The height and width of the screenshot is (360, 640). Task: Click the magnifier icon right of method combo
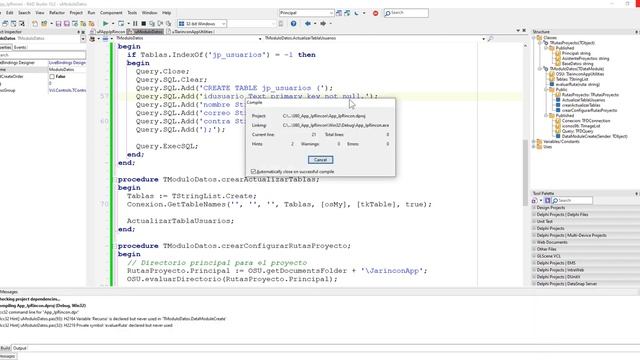click(x=490, y=38)
